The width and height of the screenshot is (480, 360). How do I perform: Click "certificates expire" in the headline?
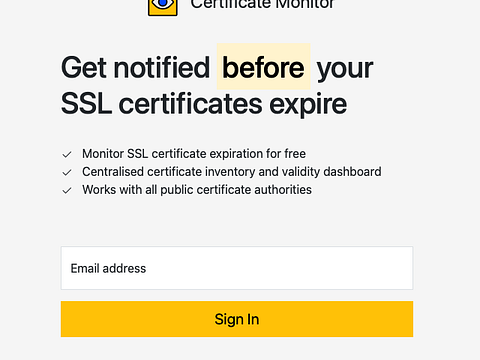[233, 105]
